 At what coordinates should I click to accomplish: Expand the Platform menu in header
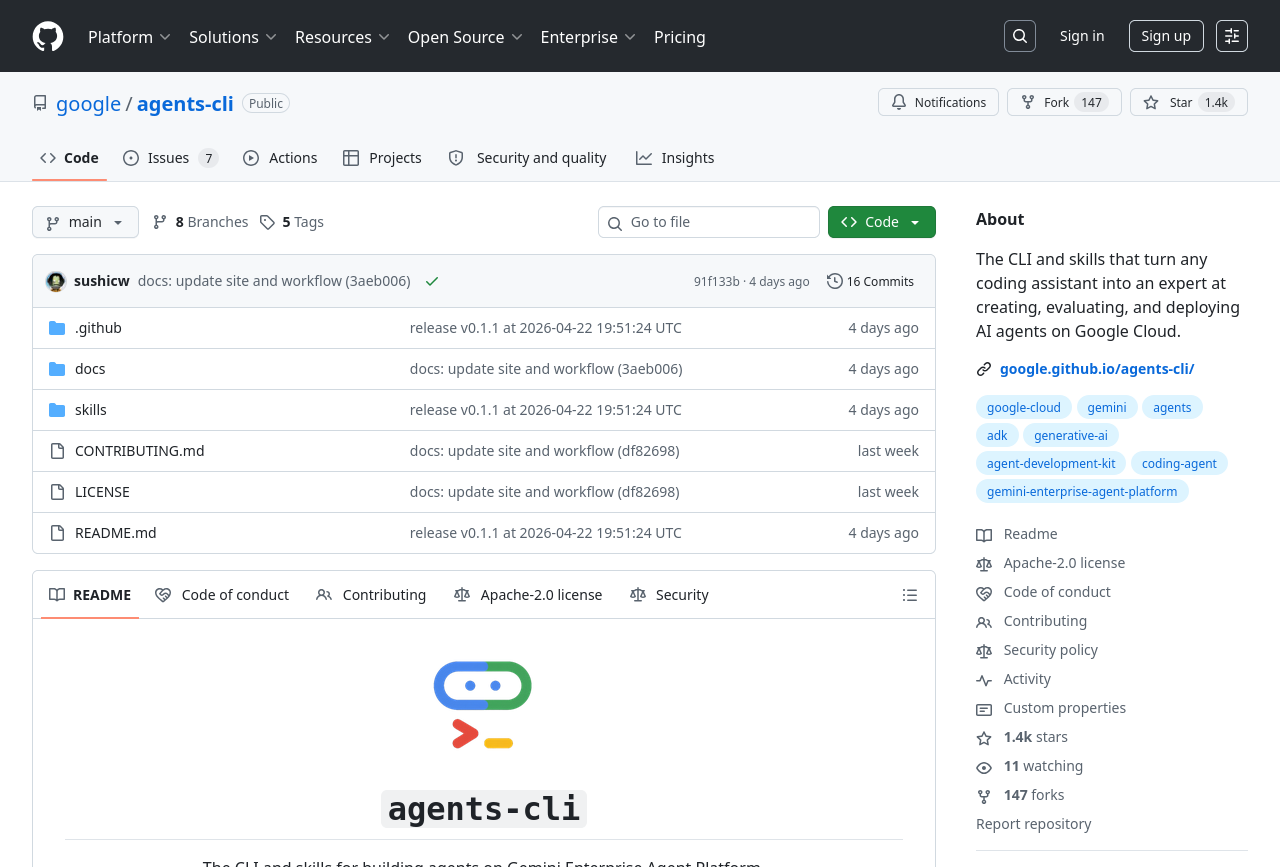[x=129, y=37]
